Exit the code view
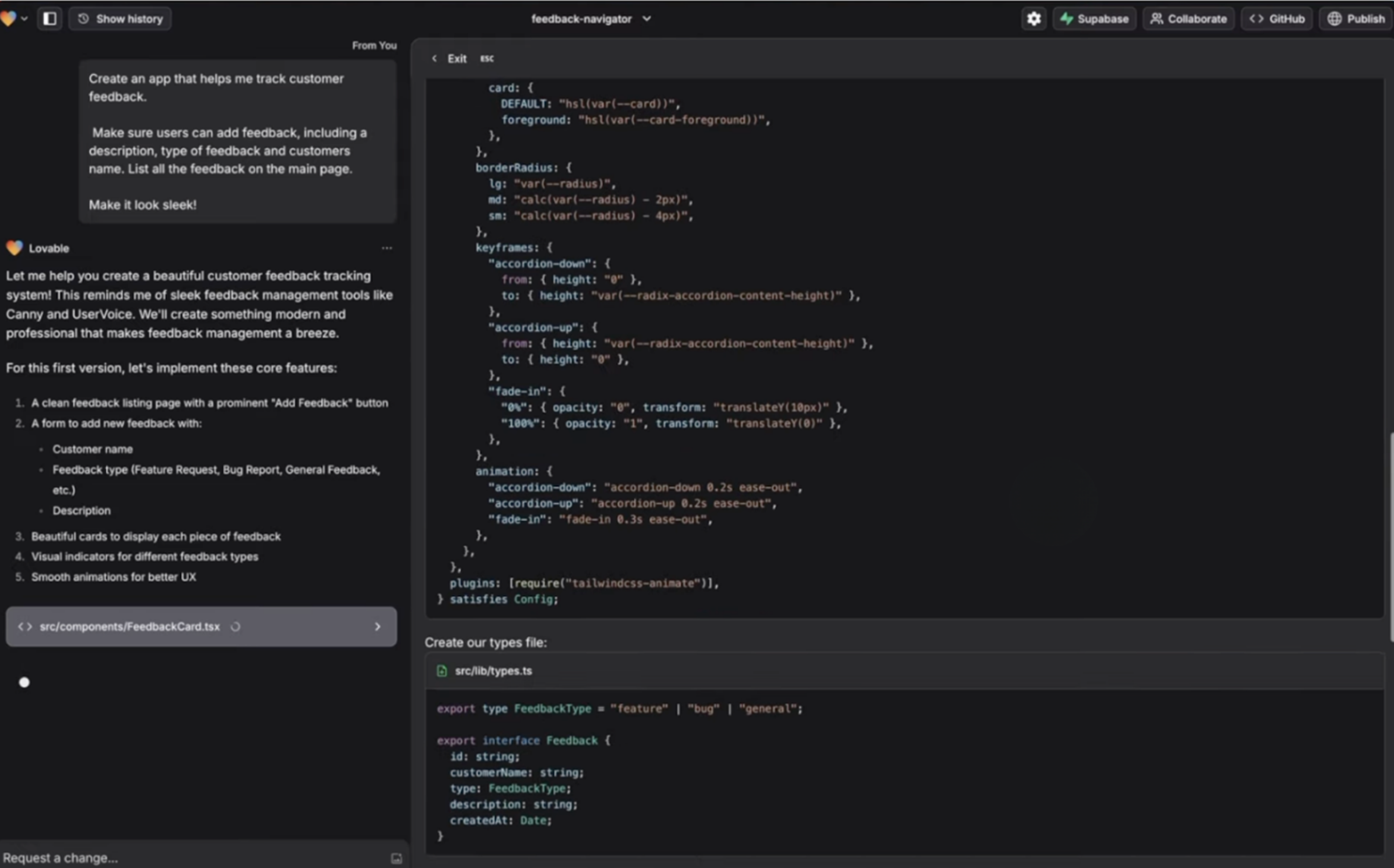Viewport: 1394px width, 868px height. [x=457, y=58]
